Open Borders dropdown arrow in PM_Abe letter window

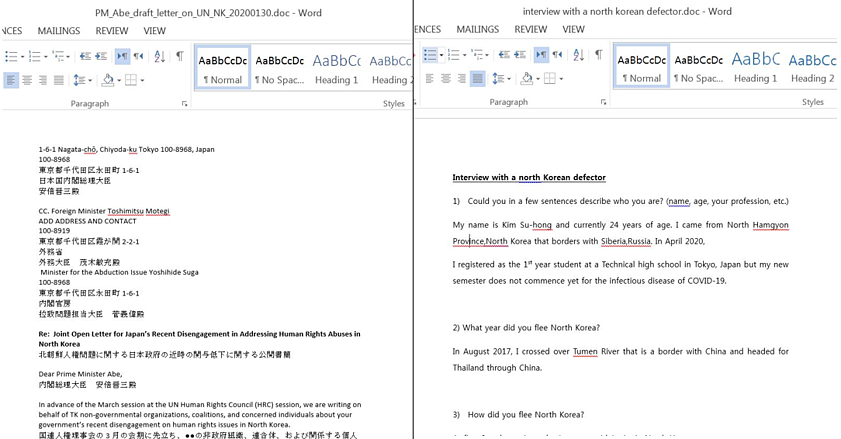pyautogui.click(x=142, y=81)
